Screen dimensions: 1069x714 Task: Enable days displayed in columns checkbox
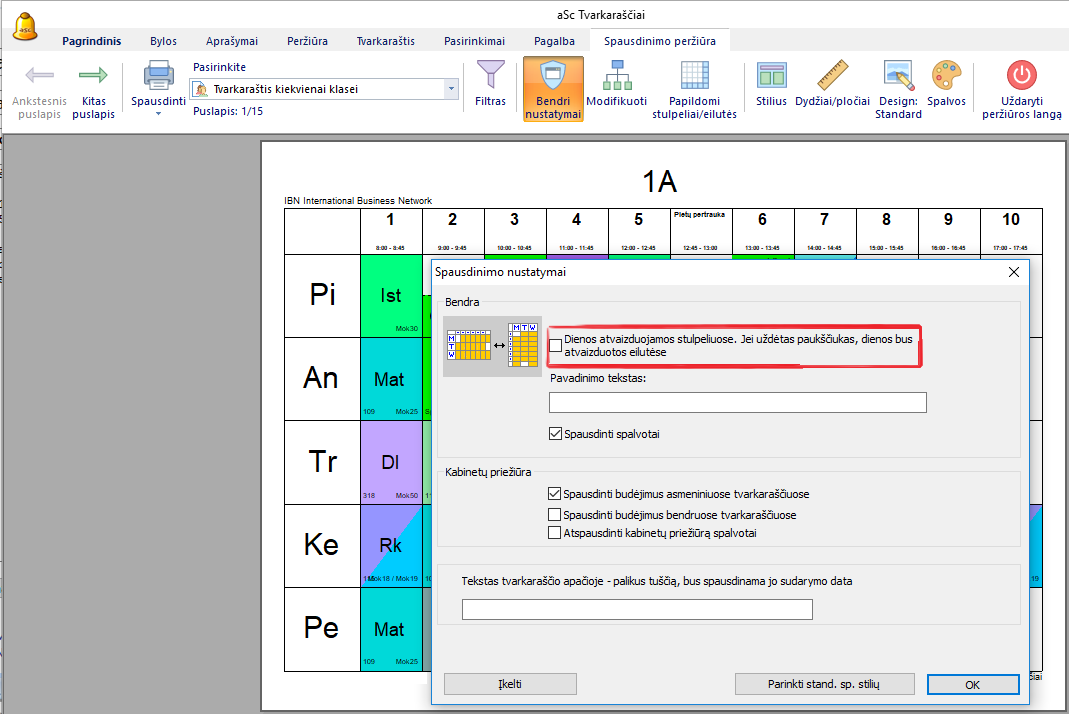pos(556,345)
